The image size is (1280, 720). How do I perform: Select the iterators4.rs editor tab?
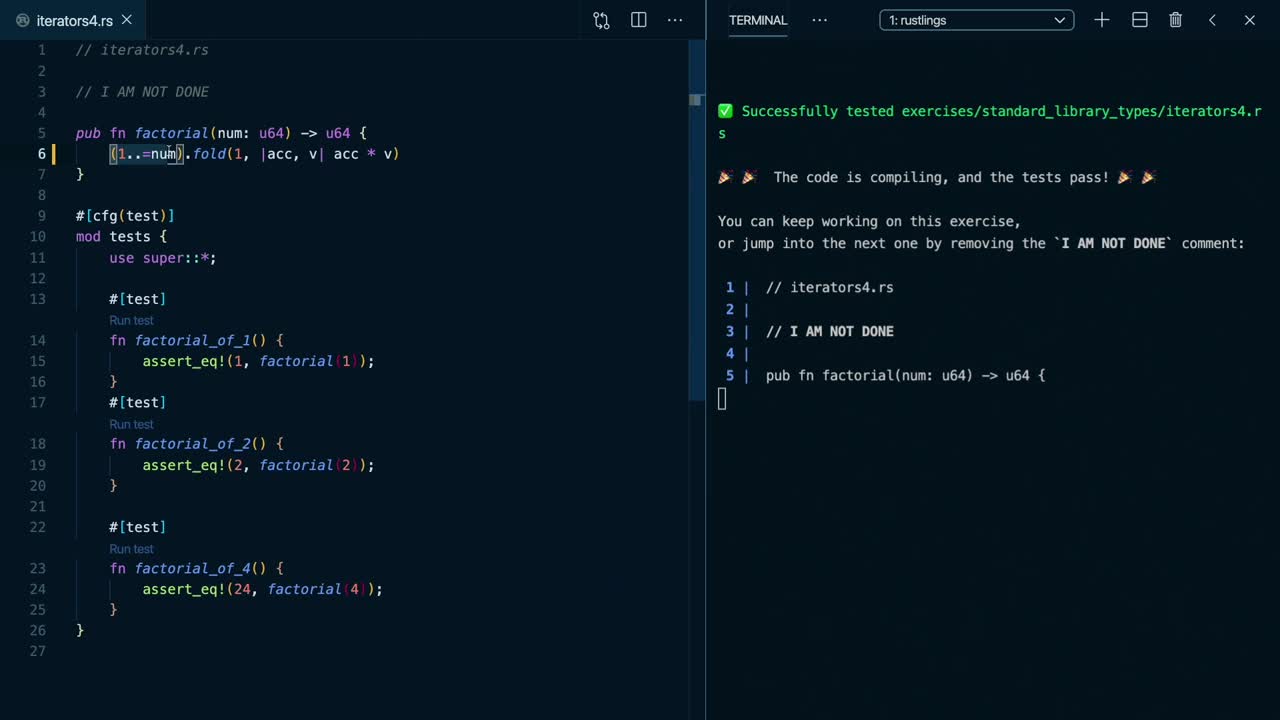74,21
